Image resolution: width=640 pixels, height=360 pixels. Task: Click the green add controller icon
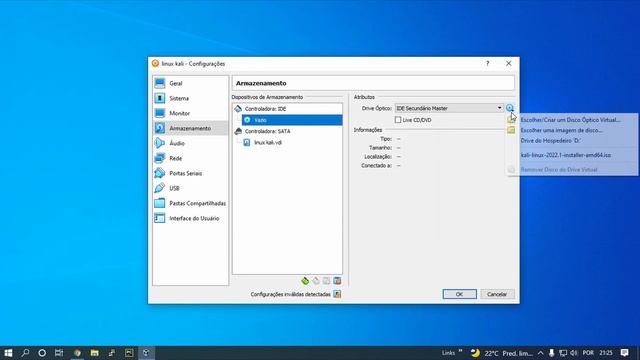(305, 281)
